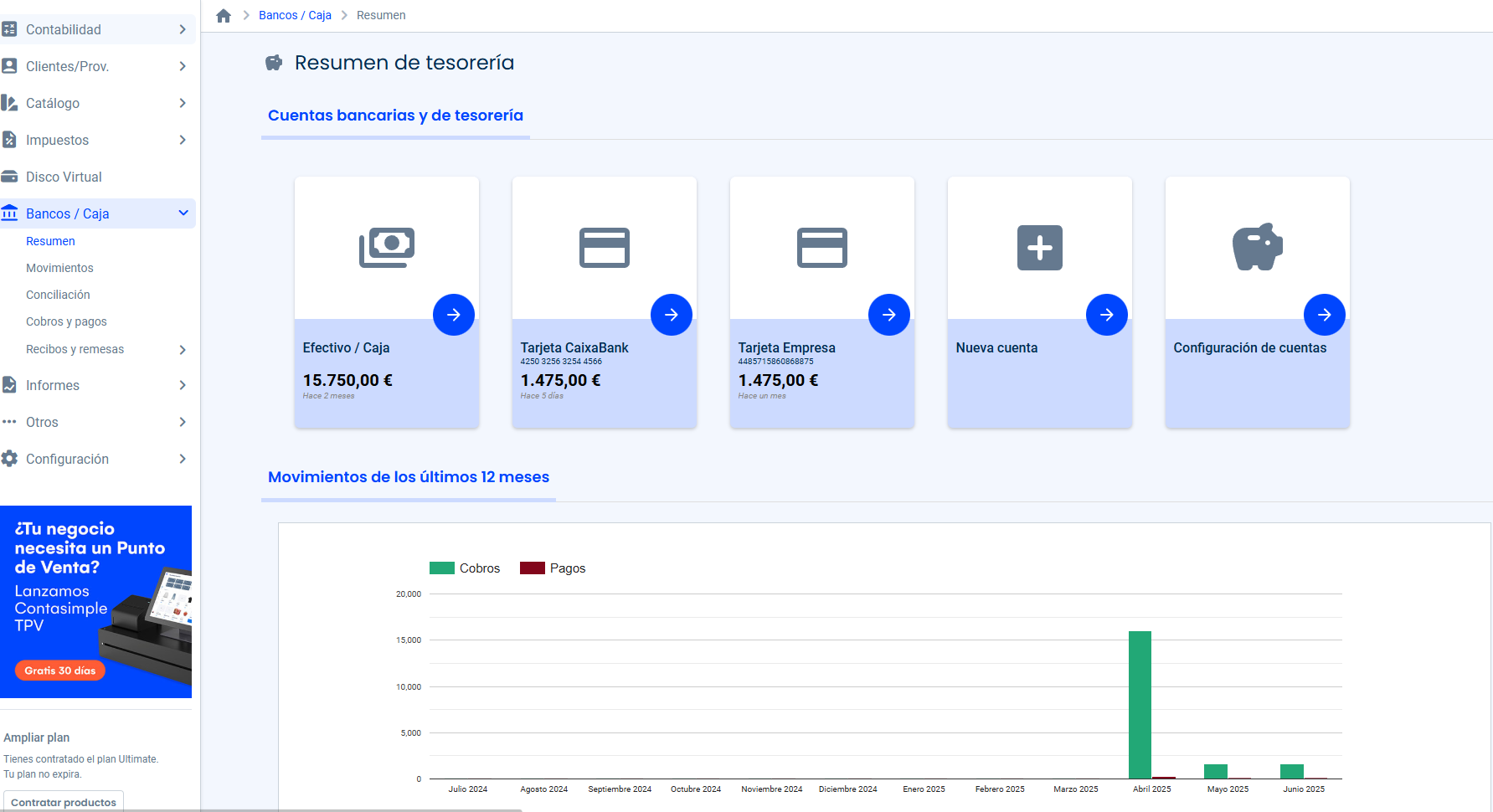Screen dimensions: 1493x812
Task: Open Tarjeta Empresa with blue arrow button
Action: (889, 315)
